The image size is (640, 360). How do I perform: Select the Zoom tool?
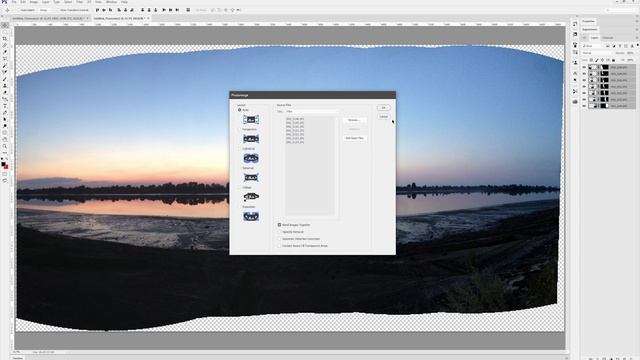pos(5,146)
